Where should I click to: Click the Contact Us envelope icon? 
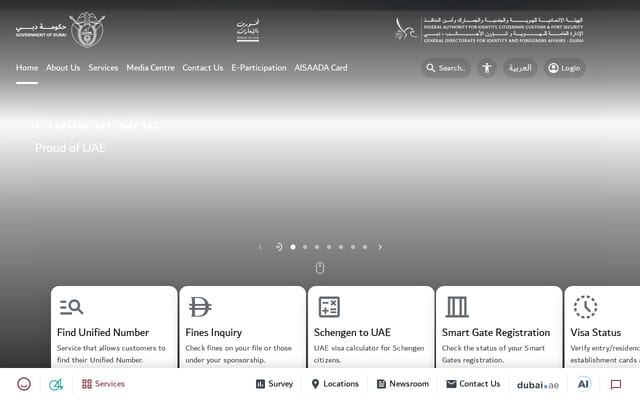pyautogui.click(x=451, y=384)
